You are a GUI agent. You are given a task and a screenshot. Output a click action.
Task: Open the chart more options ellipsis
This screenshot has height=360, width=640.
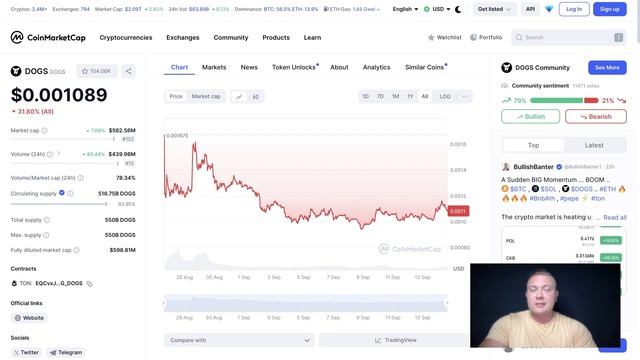[x=465, y=97]
